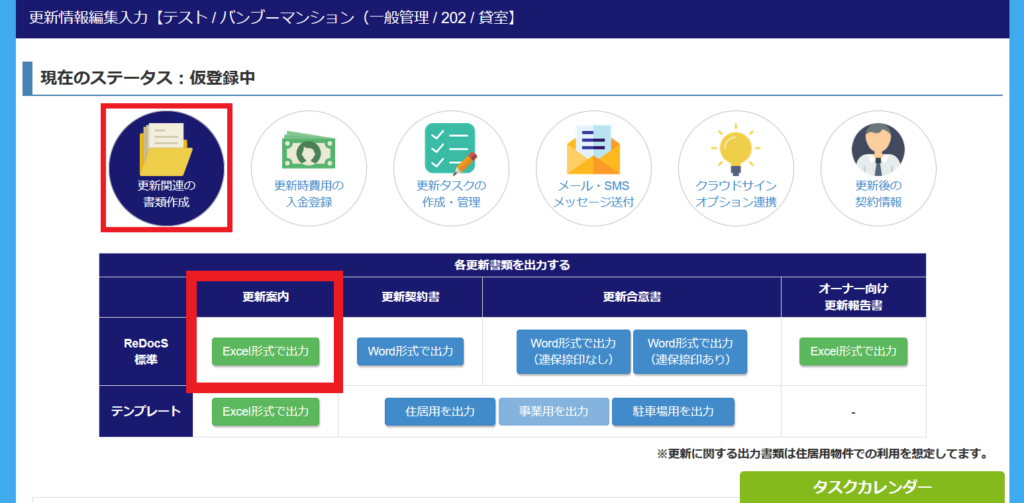Click 駐車場用を出力 button
Viewport: 1024px width, 503px height.
pyautogui.click(x=673, y=412)
